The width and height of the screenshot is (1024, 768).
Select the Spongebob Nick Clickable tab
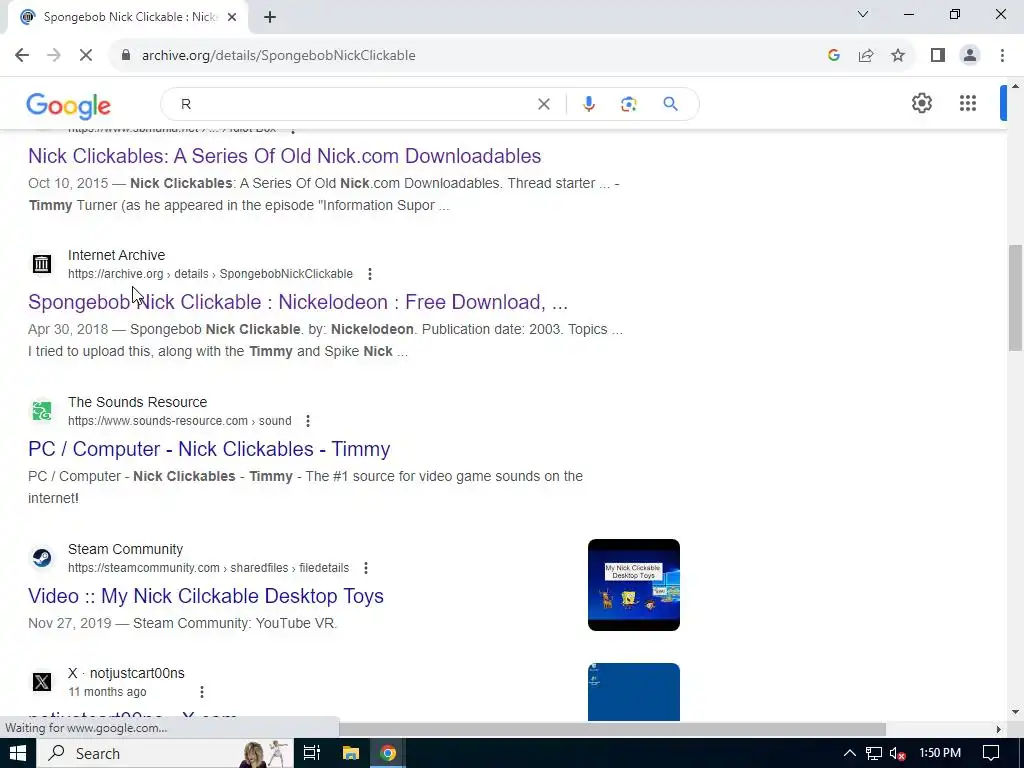click(128, 18)
